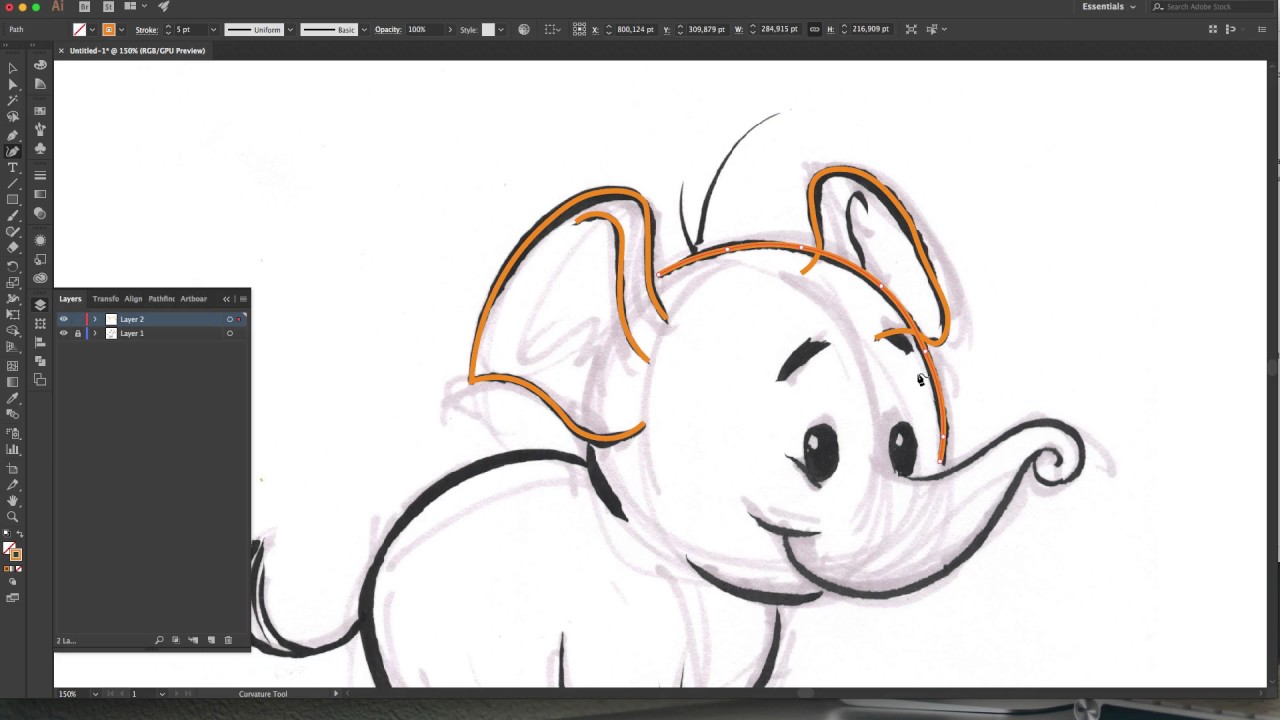Open the Uniform width profile dropdown
Image resolution: width=1280 pixels, height=720 pixels.
(290, 29)
